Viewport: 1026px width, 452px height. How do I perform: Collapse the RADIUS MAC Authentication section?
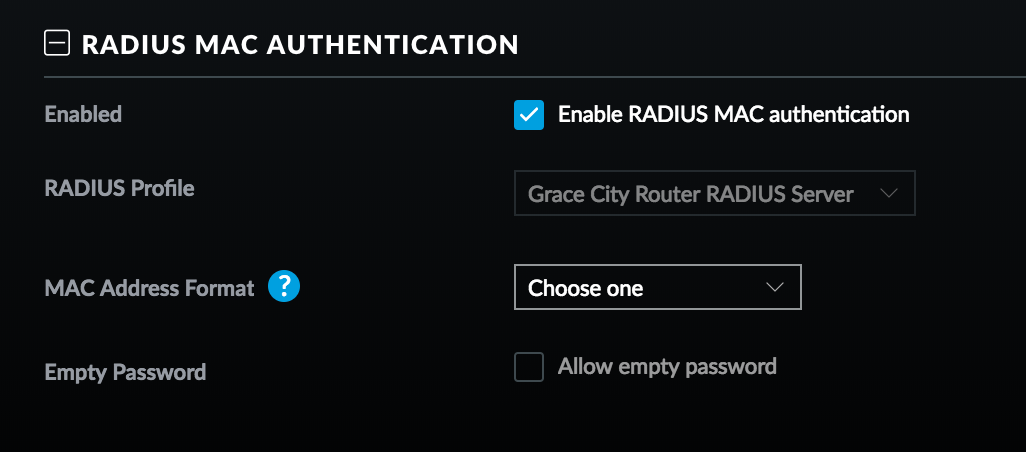tap(57, 44)
